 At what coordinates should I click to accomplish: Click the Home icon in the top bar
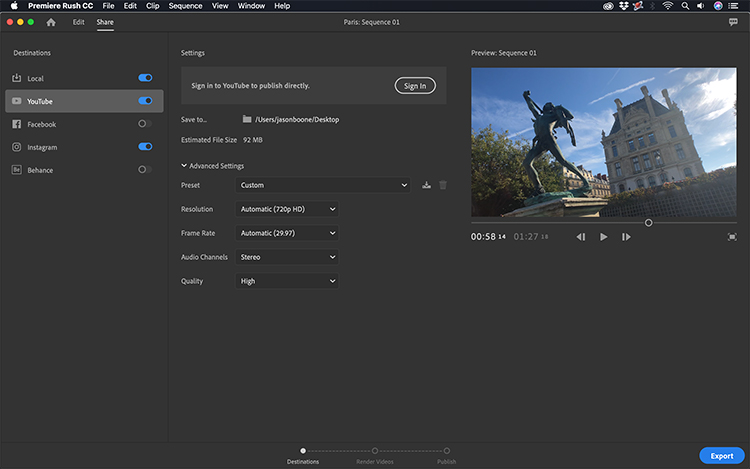pos(51,21)
